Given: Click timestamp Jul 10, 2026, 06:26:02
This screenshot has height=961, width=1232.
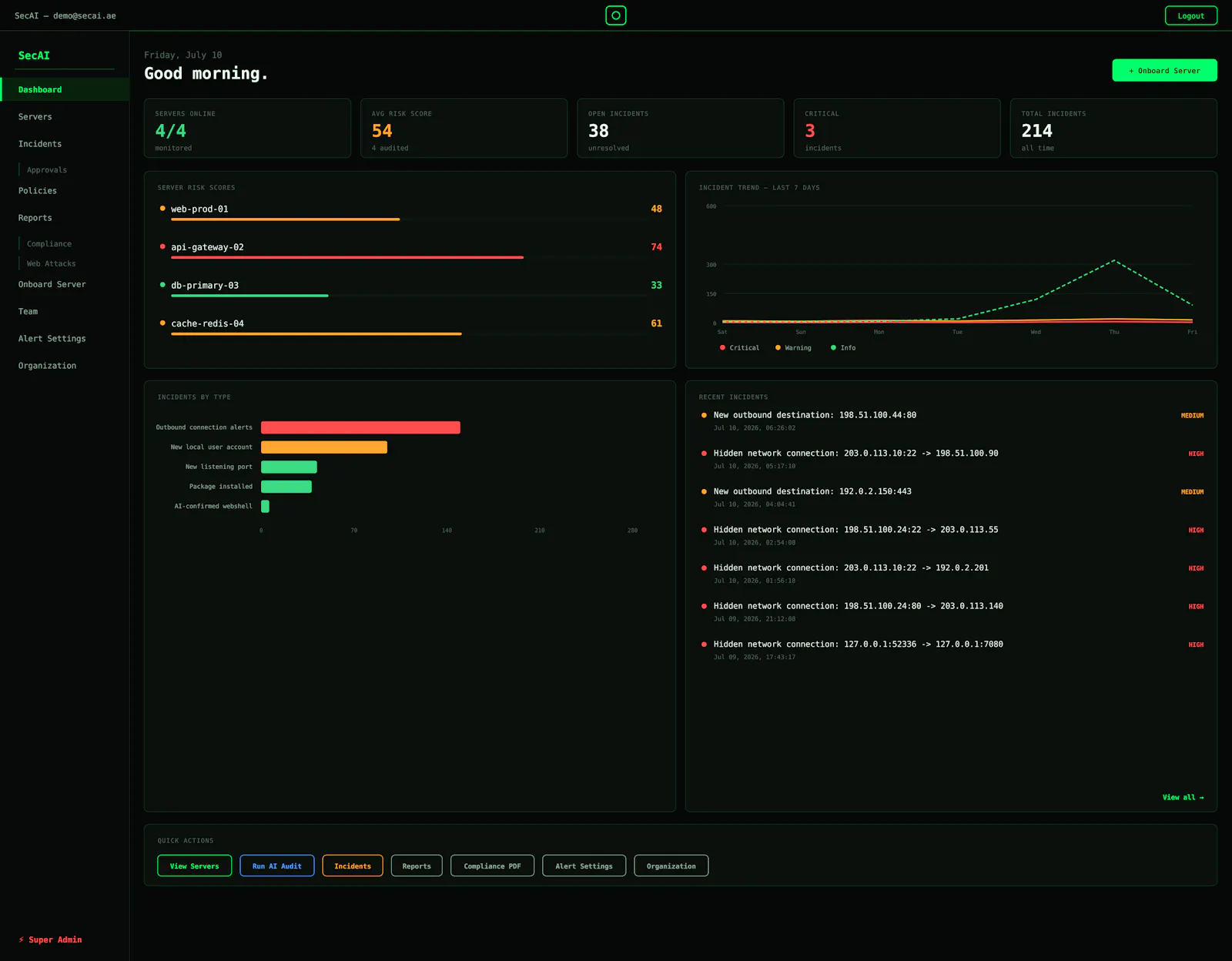Looking at the screenshot, I should [754, 428].
